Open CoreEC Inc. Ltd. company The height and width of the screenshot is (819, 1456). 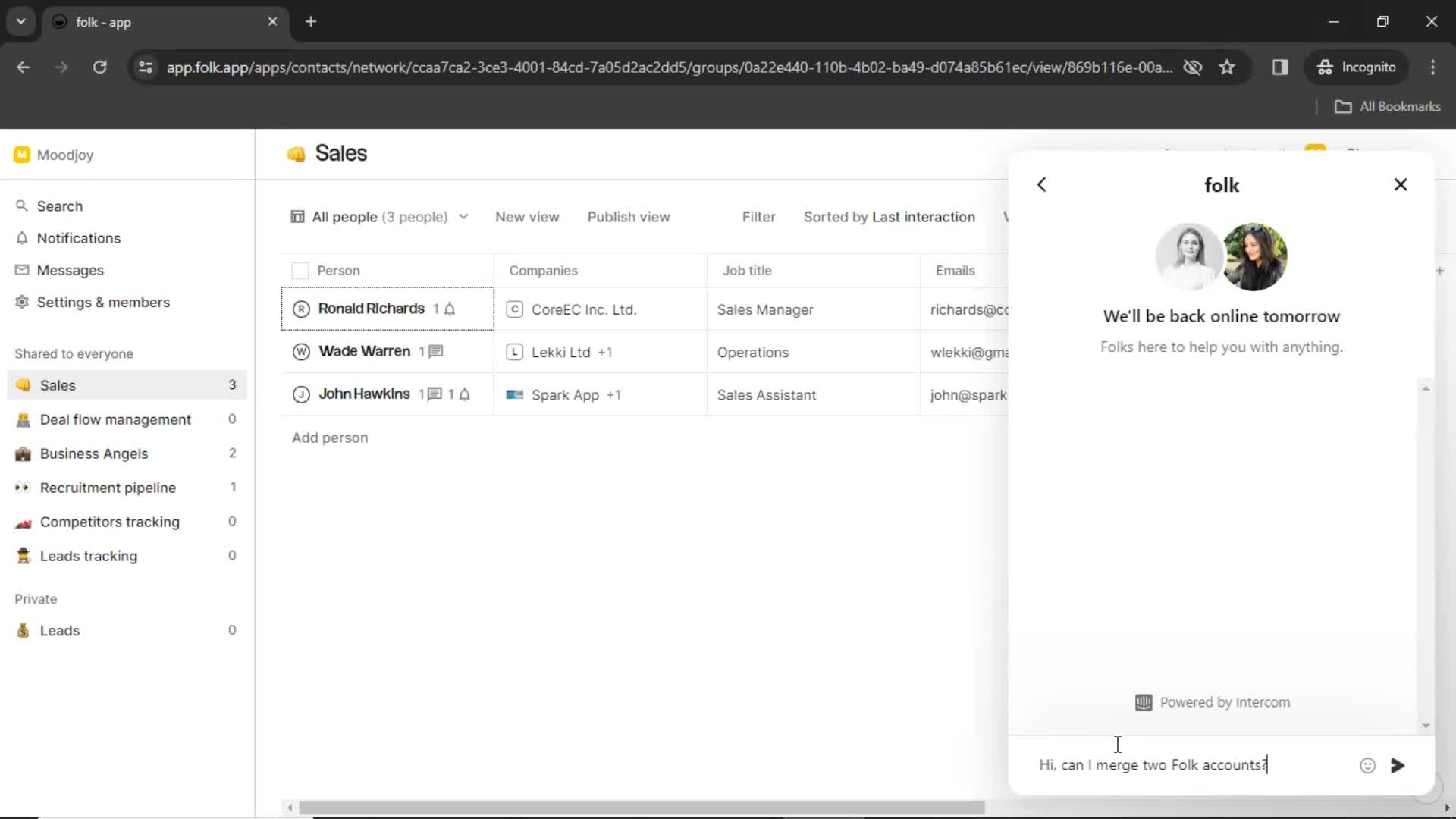(583, 309)
